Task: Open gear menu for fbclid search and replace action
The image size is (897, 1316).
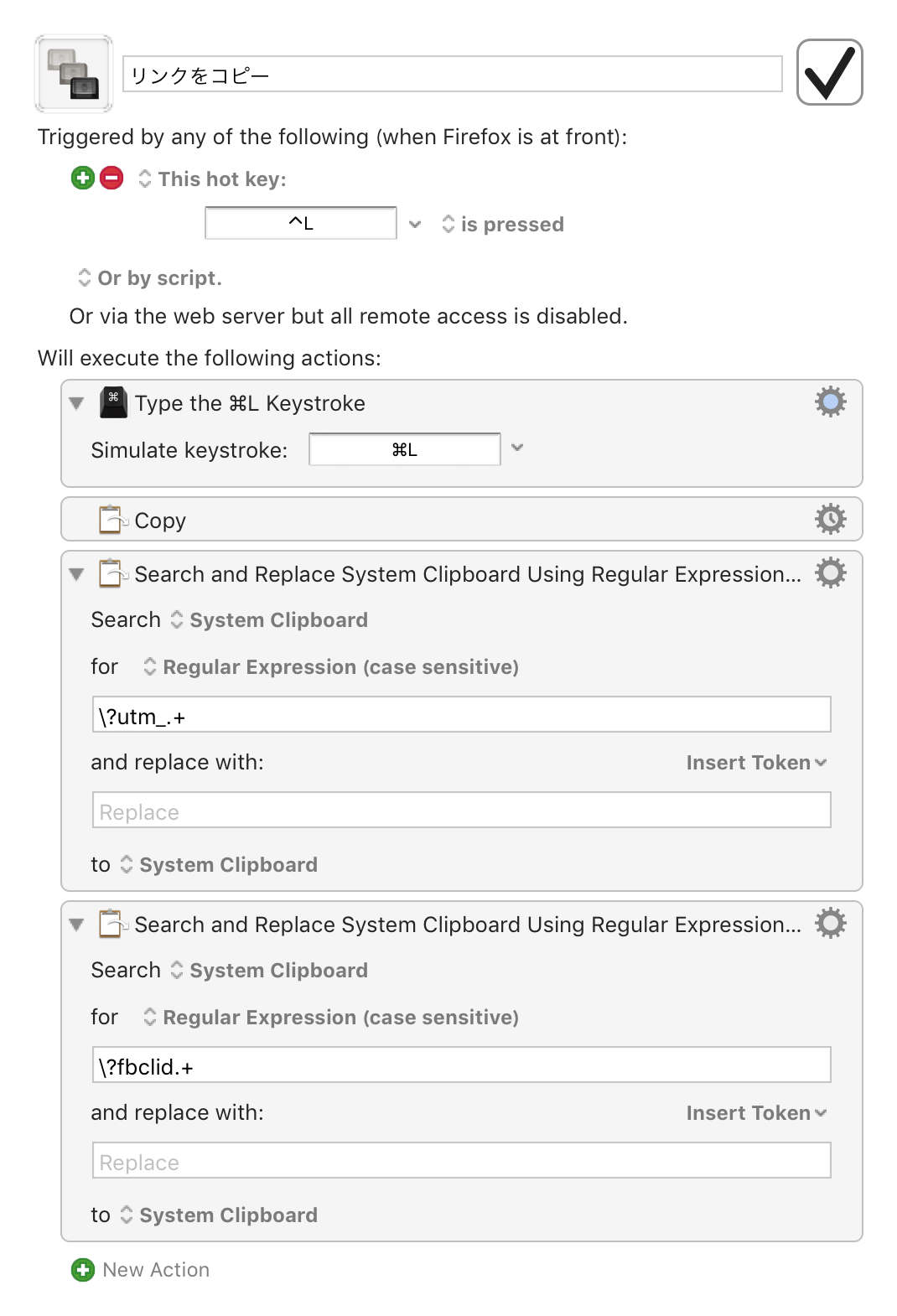Action: pyautogui.click(x=831, y=924)
